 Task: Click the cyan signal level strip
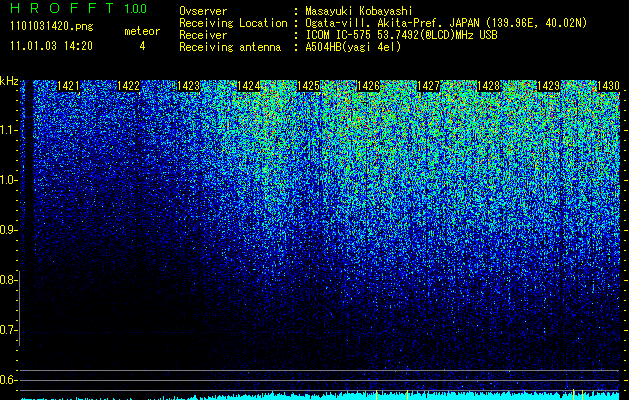coord(320,396)
